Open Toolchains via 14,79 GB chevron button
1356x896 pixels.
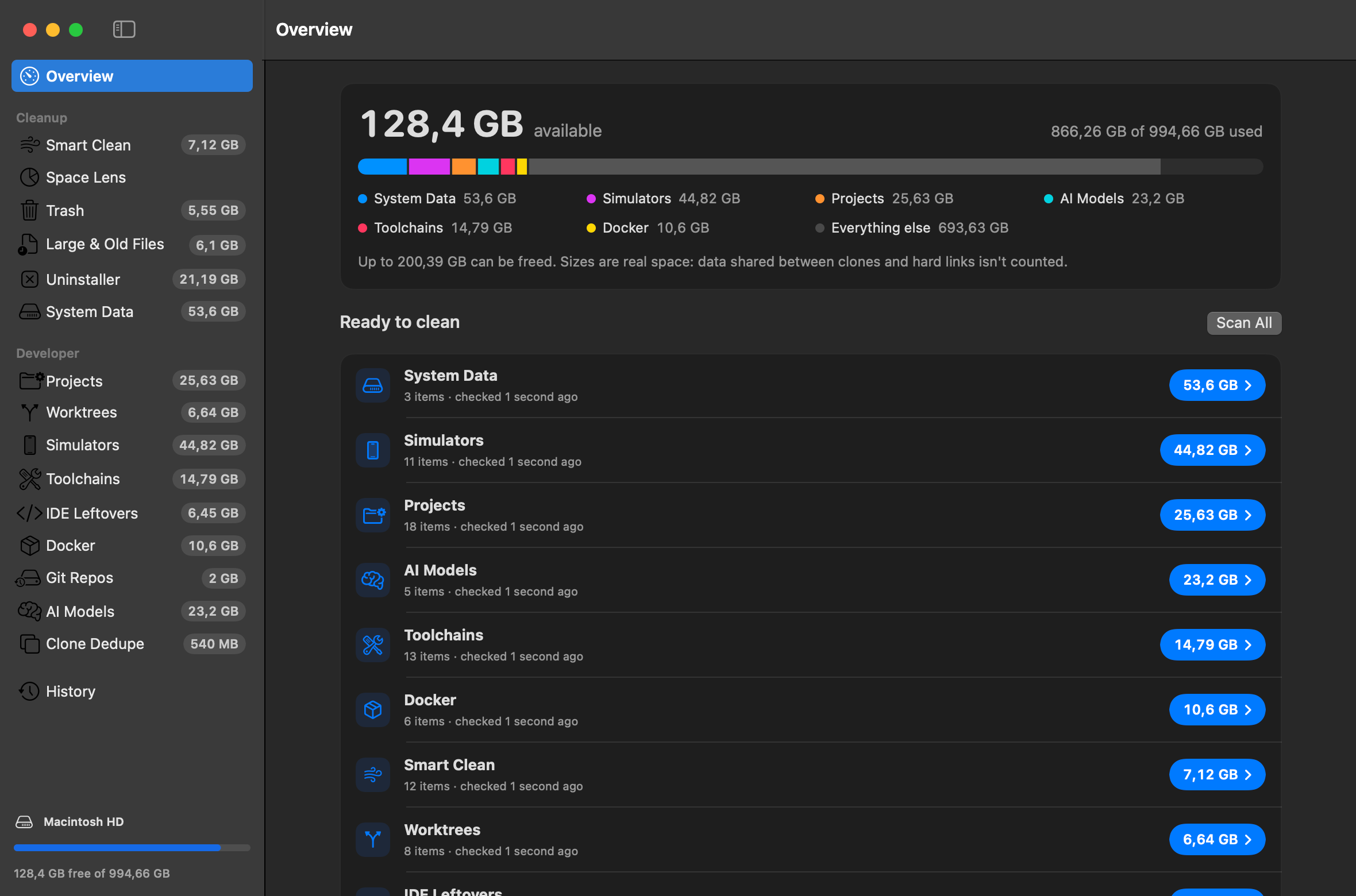click(x=1212, y=644)
